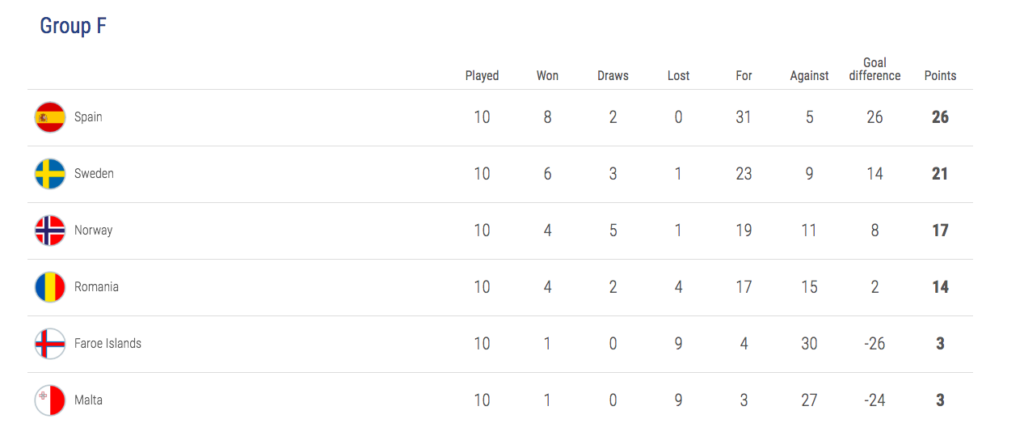Open the Sweden team link

click(x=93, y=174)
